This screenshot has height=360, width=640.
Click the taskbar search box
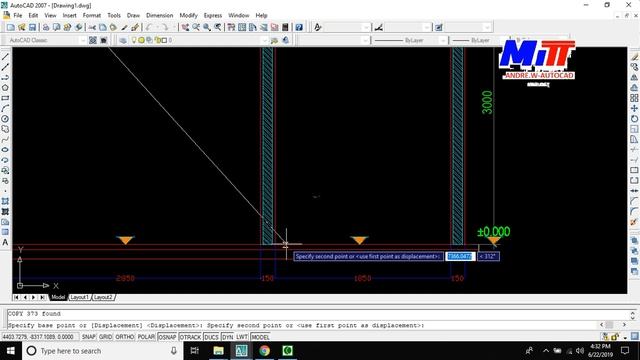(102, 351)
